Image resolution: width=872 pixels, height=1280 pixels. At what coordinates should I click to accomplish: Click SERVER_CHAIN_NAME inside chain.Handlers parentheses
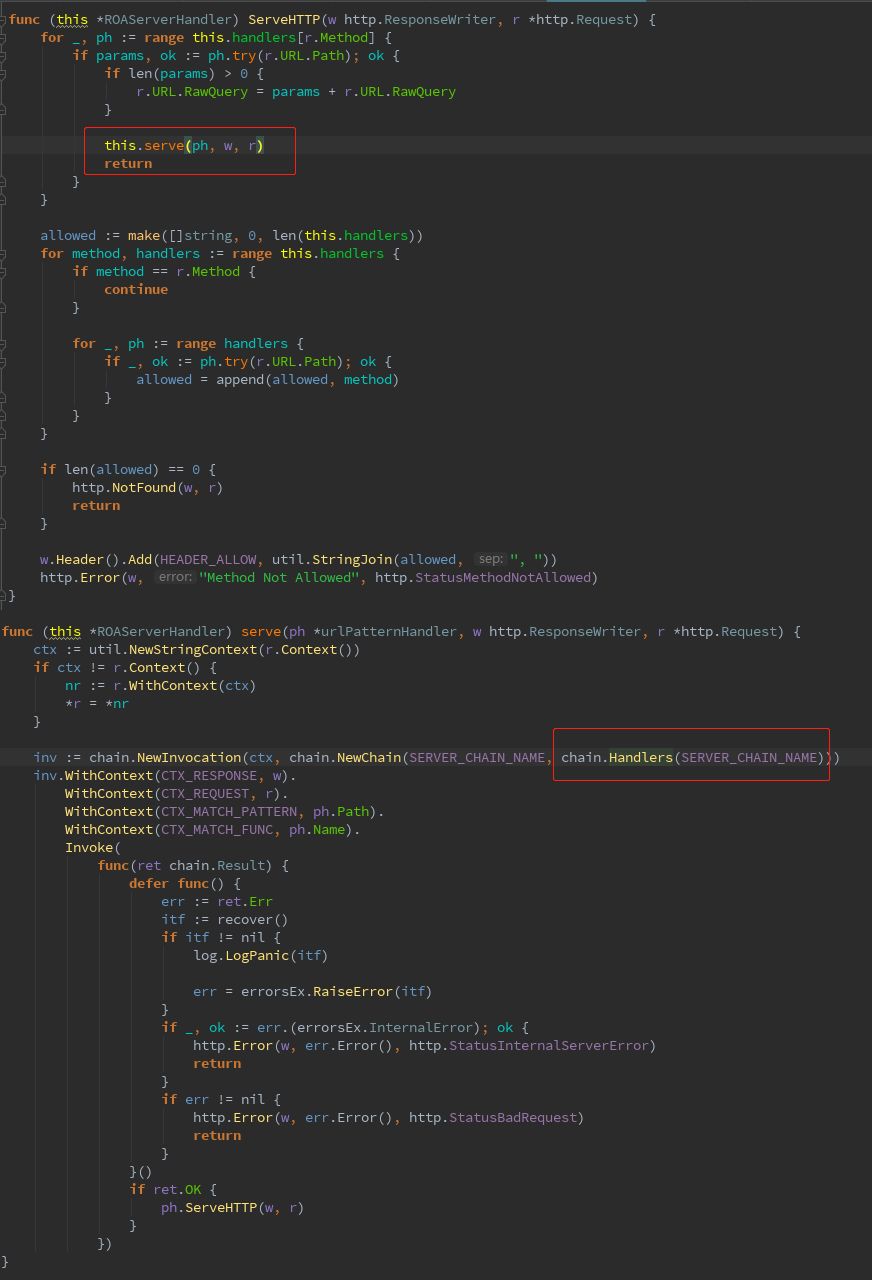point(750,757)
